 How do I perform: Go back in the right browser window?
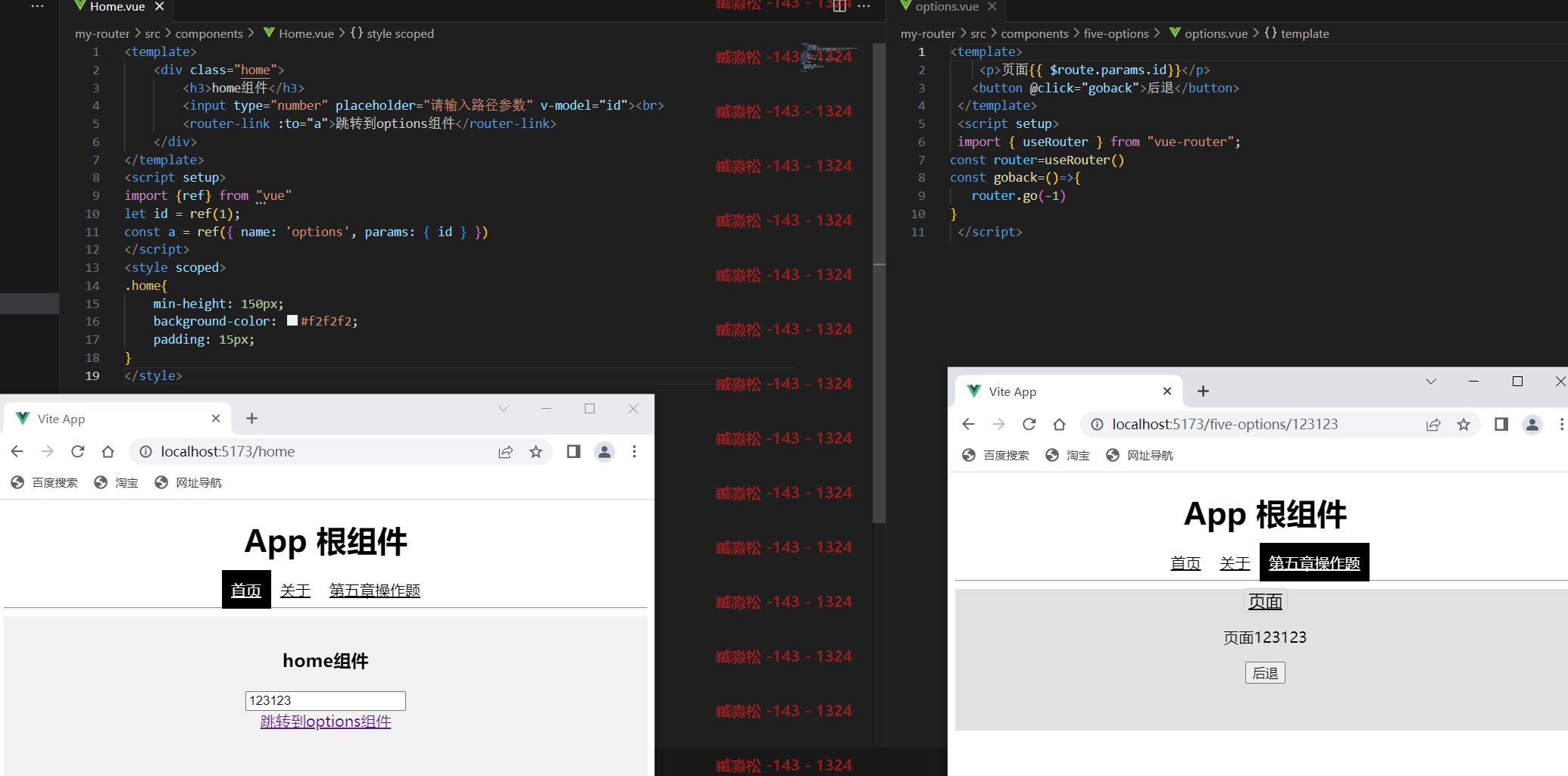coord(969,425)
